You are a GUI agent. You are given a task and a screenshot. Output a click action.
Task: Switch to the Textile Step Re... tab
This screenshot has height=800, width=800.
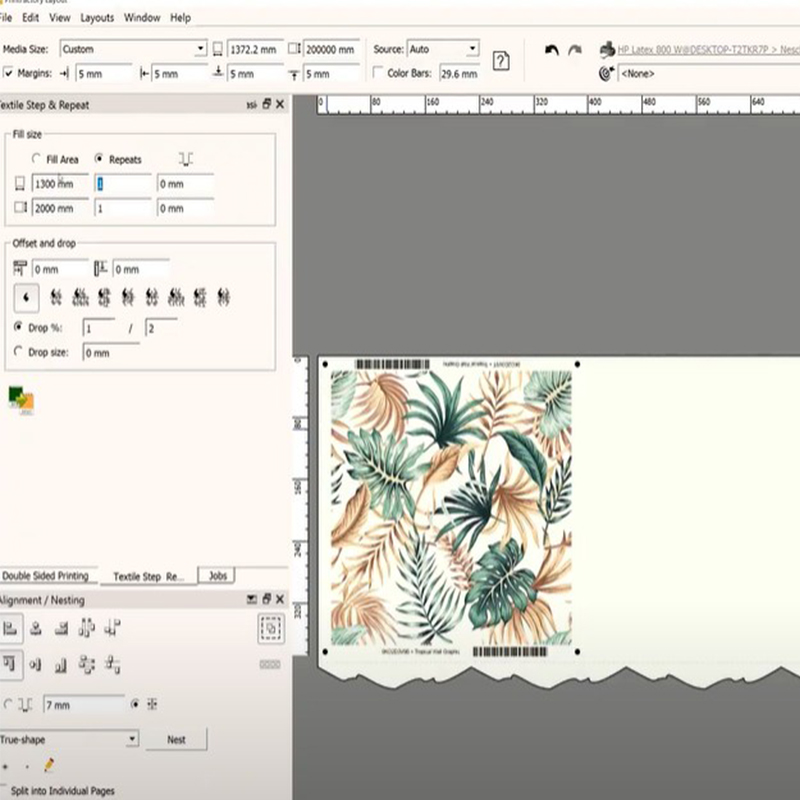[148, 577]
